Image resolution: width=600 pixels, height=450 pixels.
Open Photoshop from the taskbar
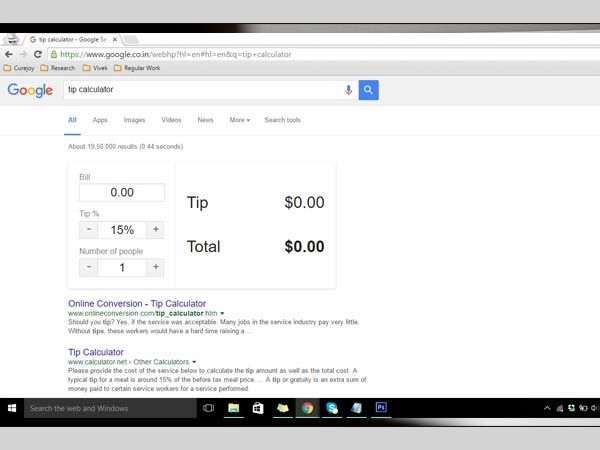381,408
